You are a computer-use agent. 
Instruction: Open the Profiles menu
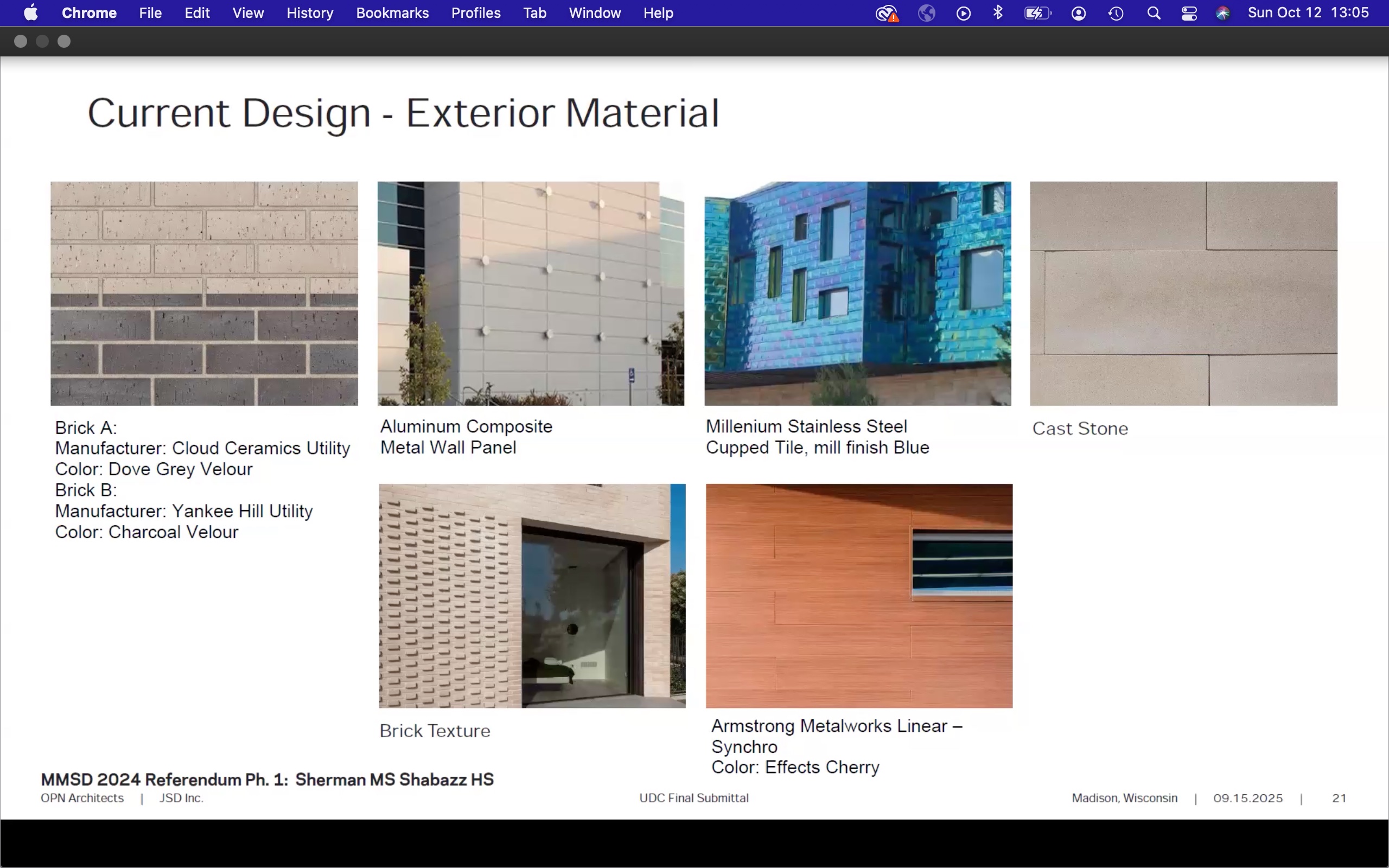[476, 12]
